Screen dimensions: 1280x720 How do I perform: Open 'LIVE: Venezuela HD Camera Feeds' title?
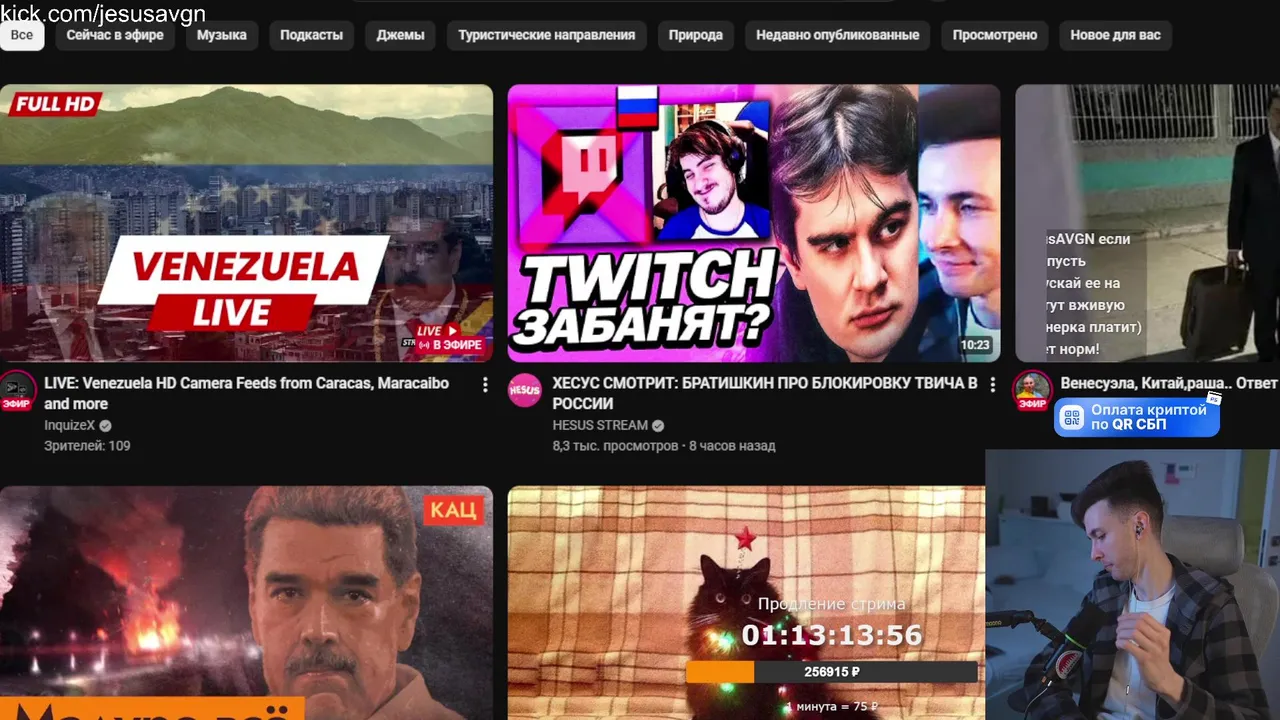coord(246,393)
